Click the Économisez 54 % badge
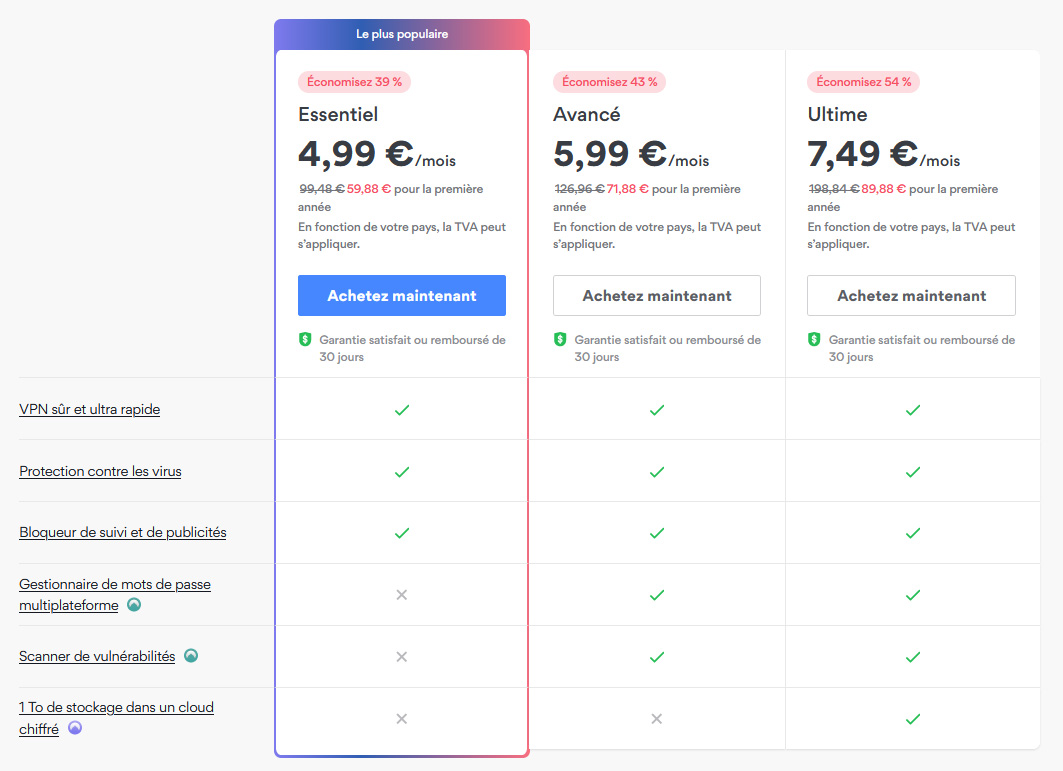The width and height of the screenshot is (1063, 771). point(863,82)
